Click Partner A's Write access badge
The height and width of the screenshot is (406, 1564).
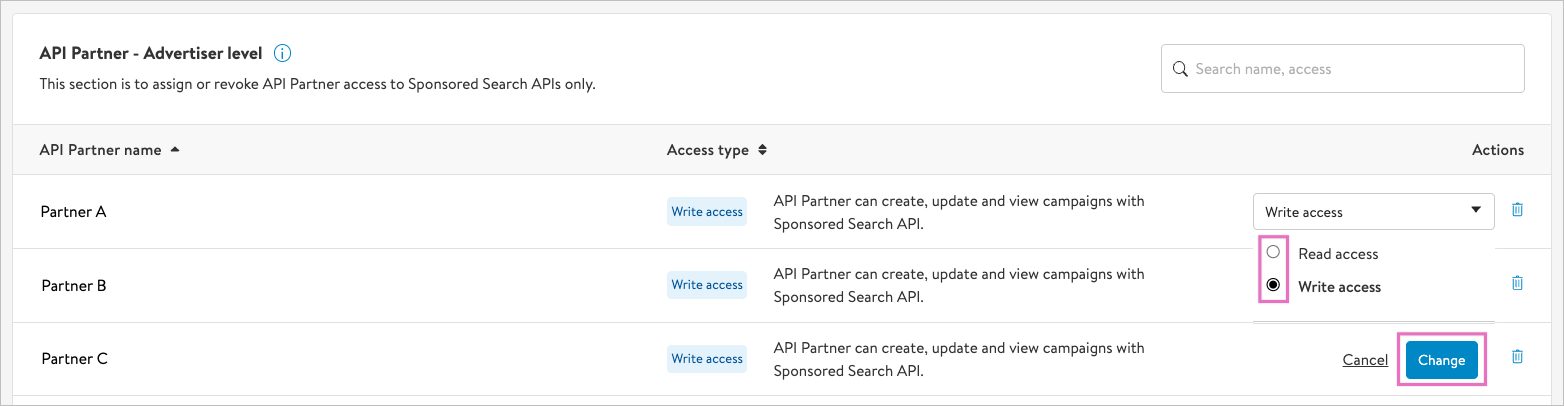click(x=707, y=212)
